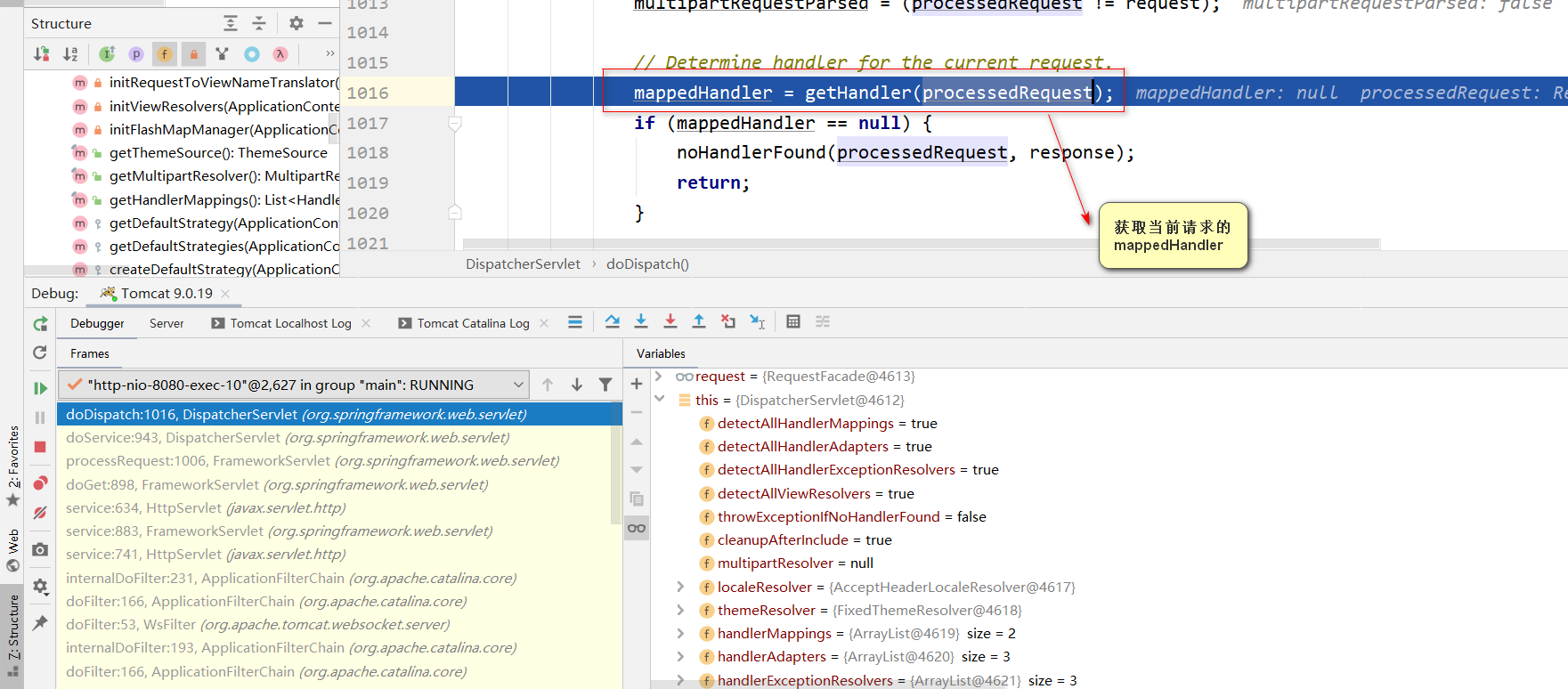Image resolution: width=1568 pixels, height=689 pixels.
Task: Toggle Show Fields filter (orange f)
Action: coord(165,54)
